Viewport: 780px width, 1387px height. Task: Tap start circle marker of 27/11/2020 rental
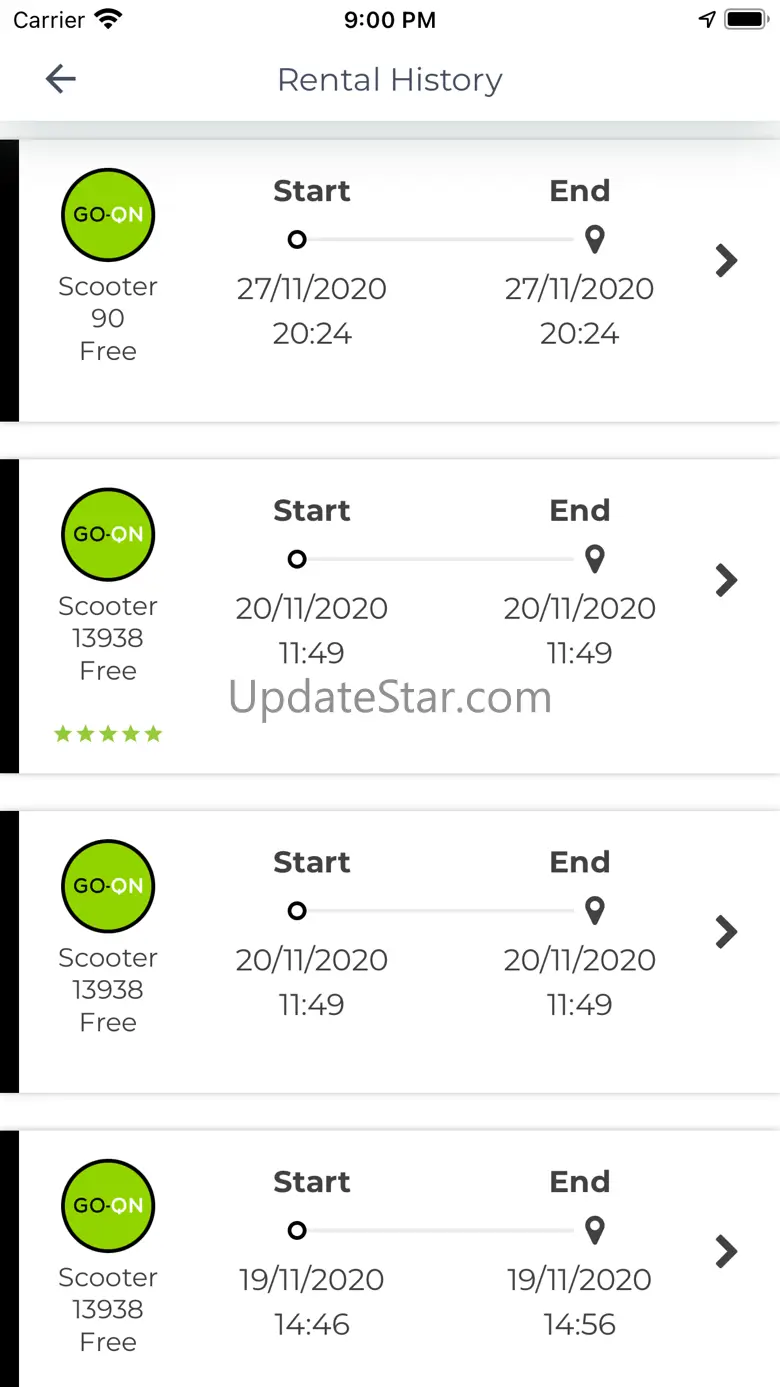(x=297, y=240)
